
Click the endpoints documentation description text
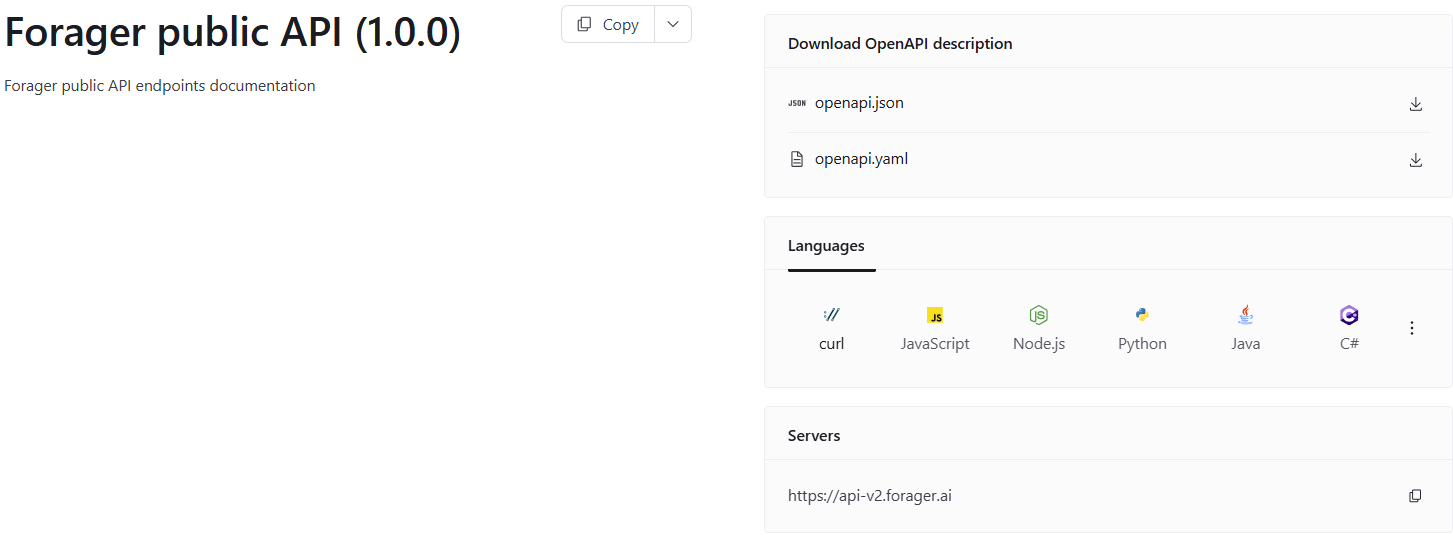pos(160,86)
